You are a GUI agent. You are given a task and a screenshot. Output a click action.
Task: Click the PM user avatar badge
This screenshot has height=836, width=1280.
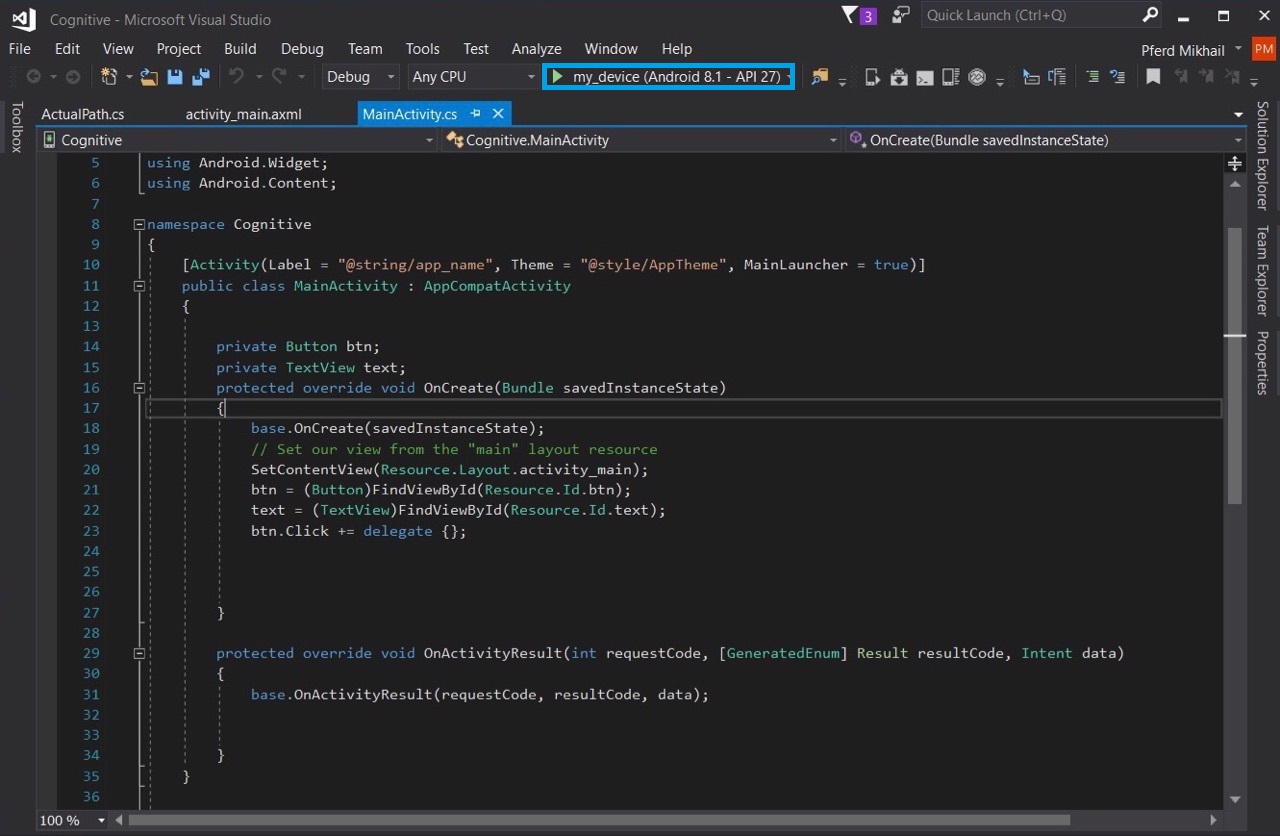pyautogui.click(x=1263, y=49)
